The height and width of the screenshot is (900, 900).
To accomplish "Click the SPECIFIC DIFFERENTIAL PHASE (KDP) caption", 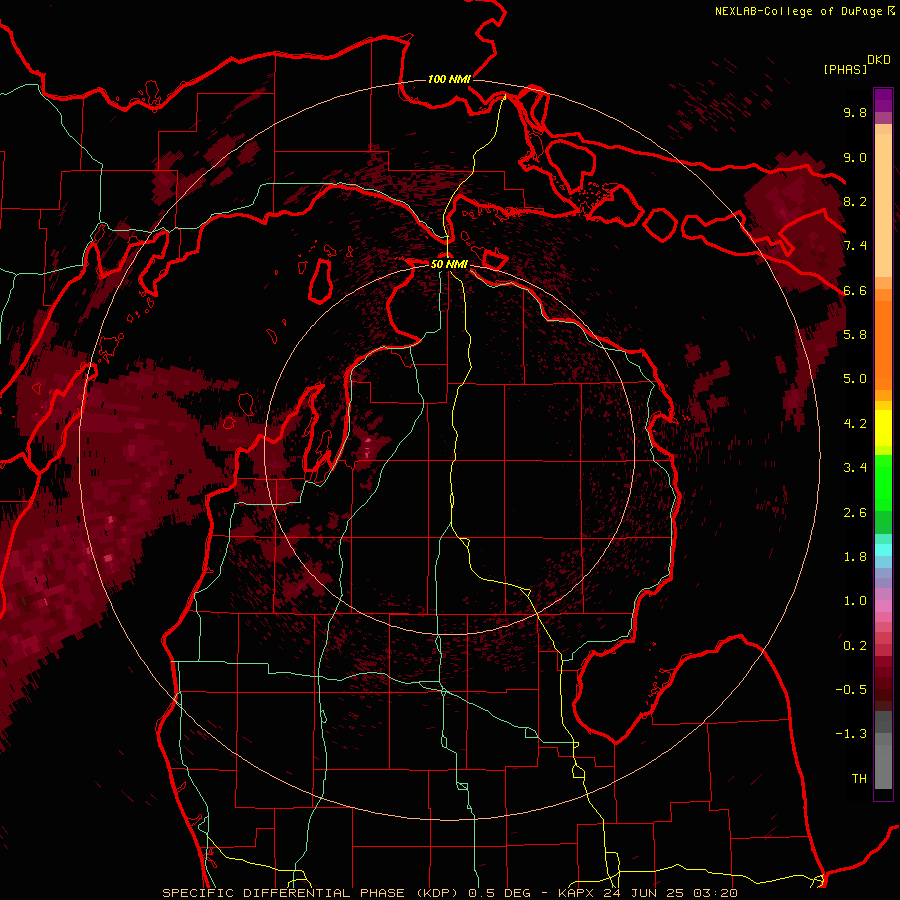I will [313, 893].
